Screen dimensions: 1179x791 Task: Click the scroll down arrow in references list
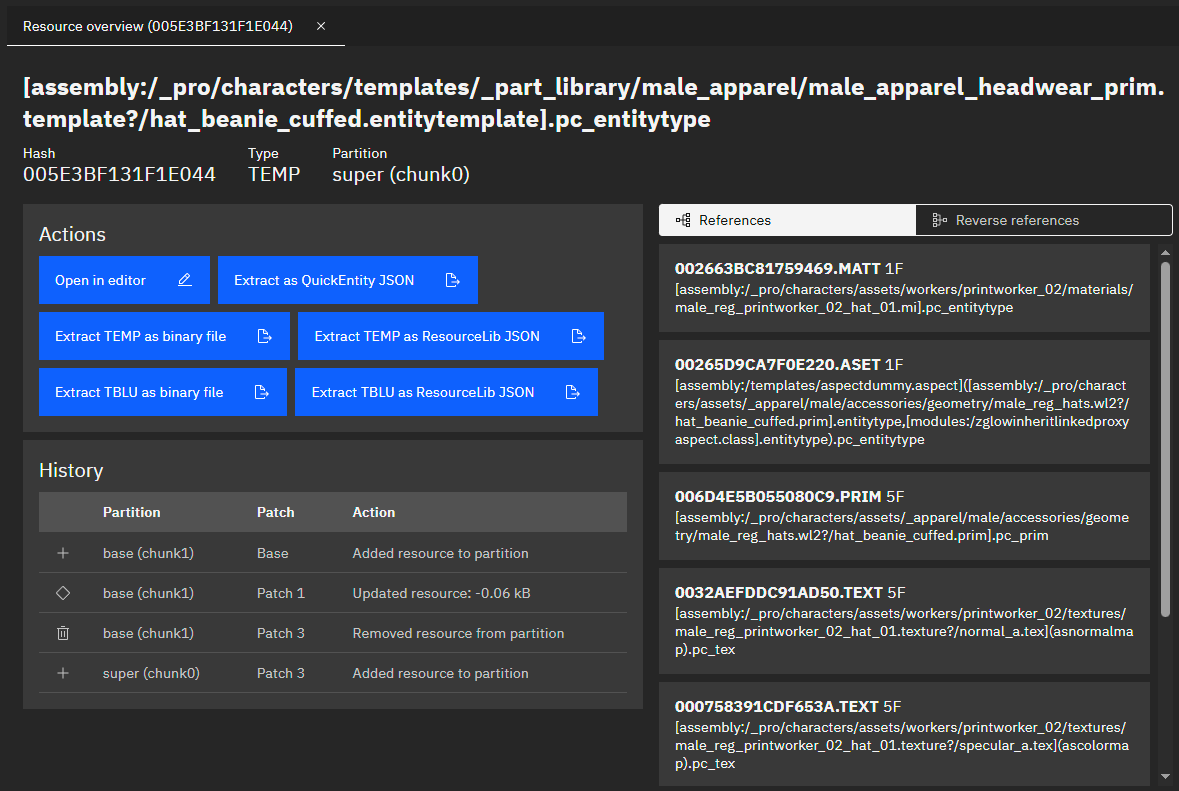[1165, 776]
